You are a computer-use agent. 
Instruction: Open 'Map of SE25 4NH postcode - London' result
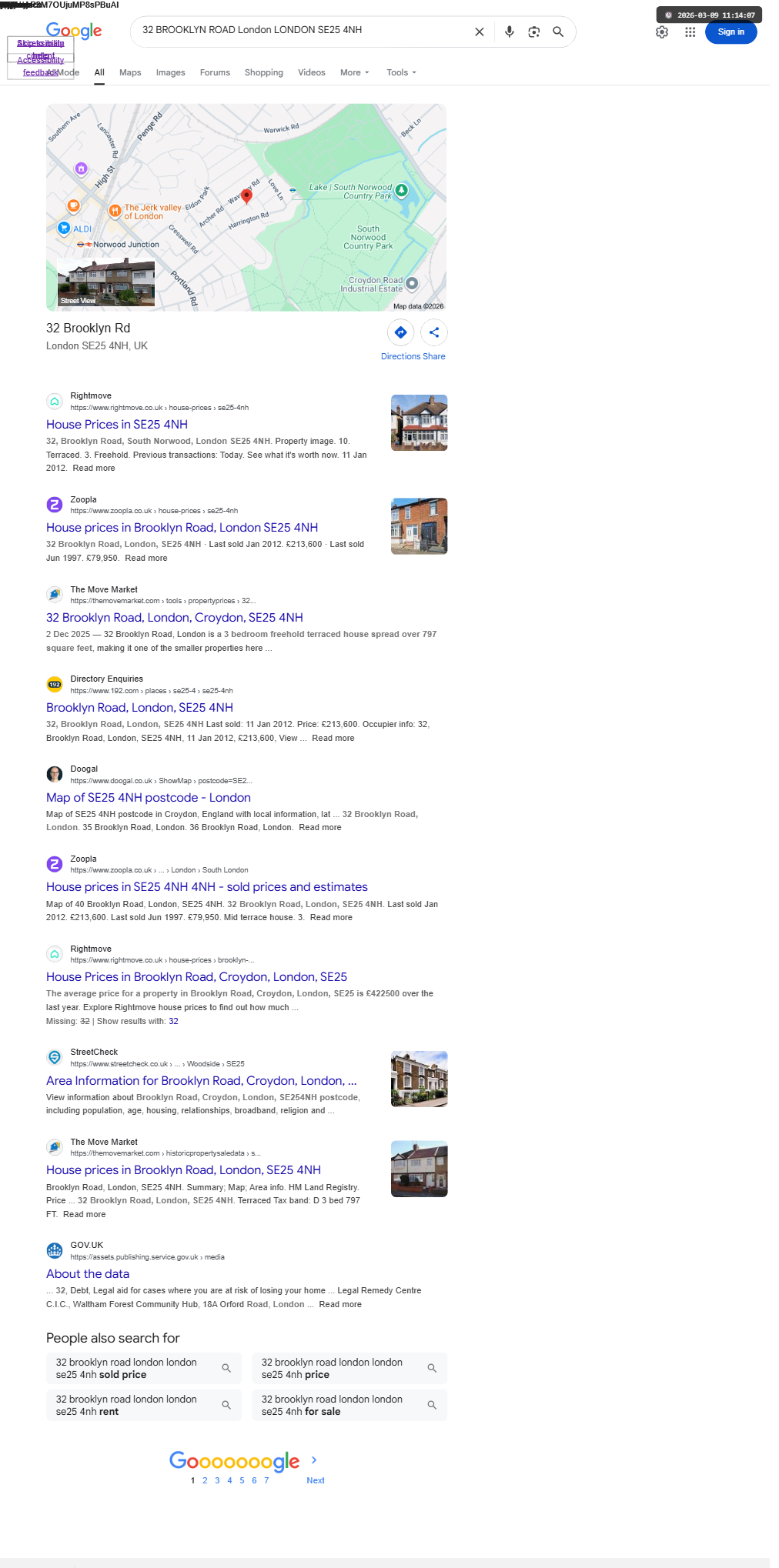click(x=149, y=797)
